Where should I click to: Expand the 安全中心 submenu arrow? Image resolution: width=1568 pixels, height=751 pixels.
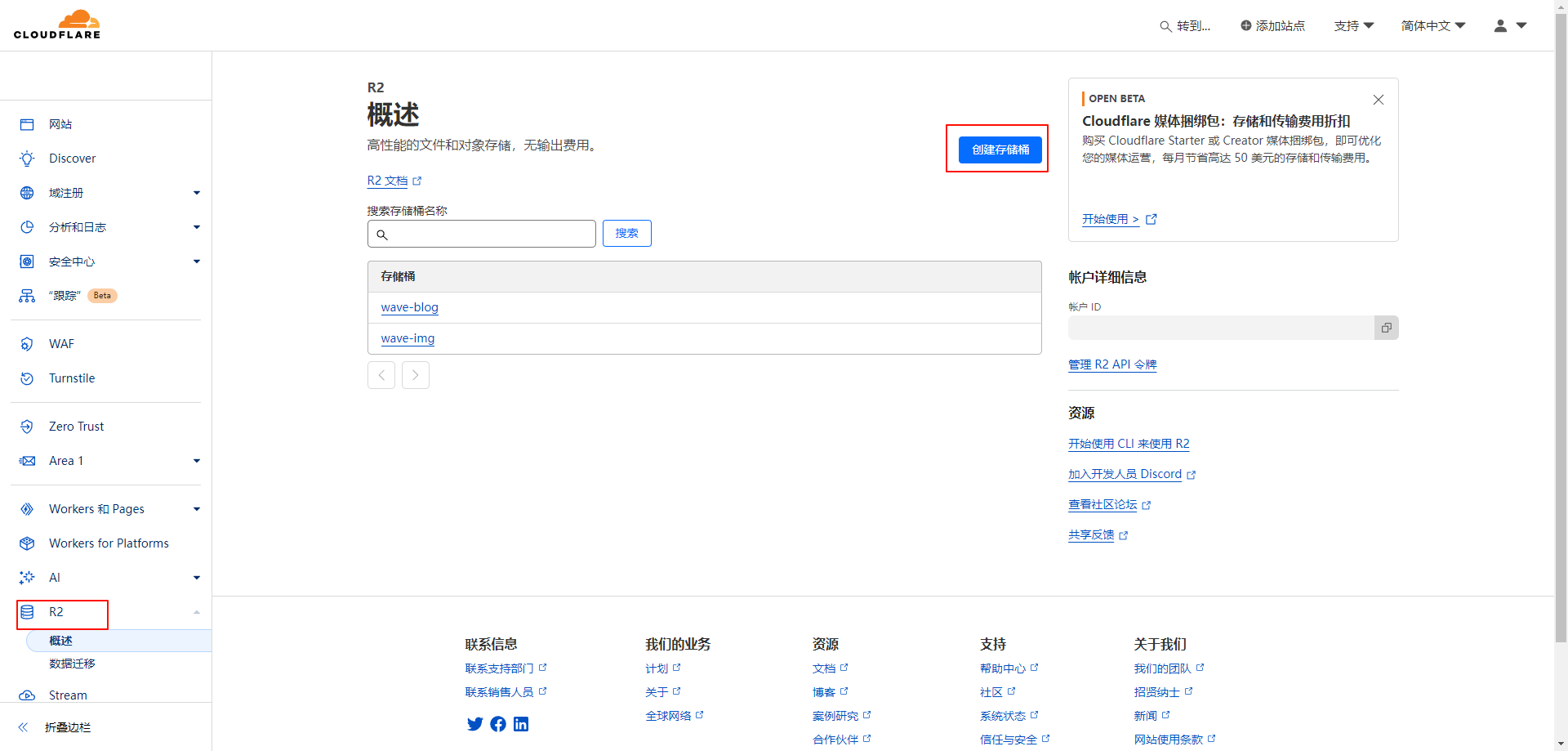tap(197, 262)
